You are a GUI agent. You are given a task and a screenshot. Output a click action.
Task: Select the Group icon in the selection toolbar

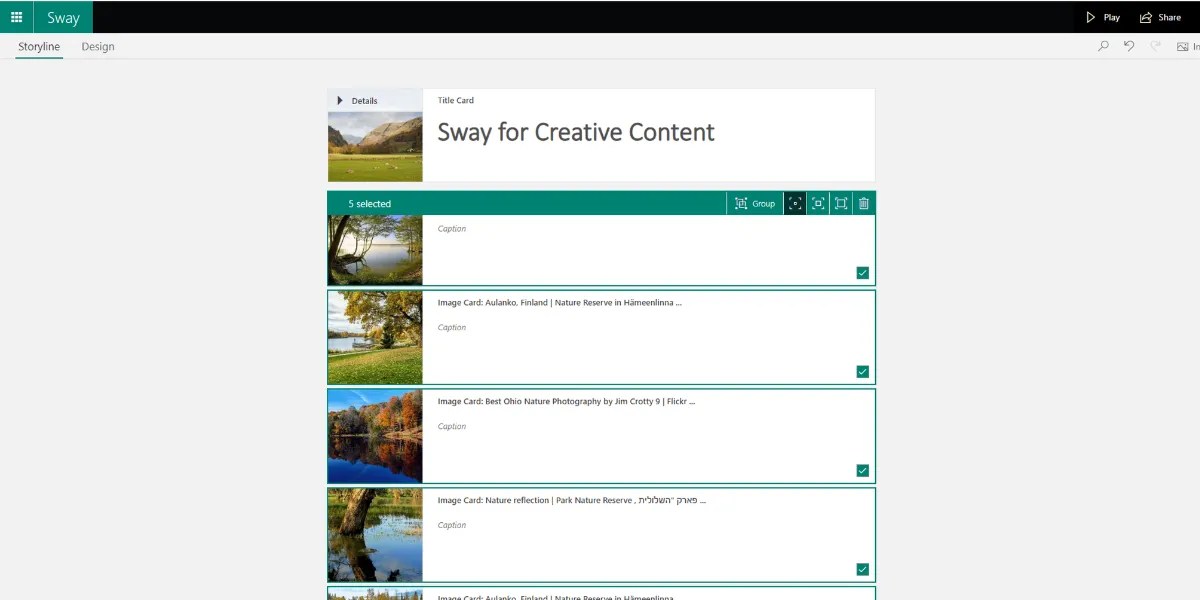pos(754,203)
